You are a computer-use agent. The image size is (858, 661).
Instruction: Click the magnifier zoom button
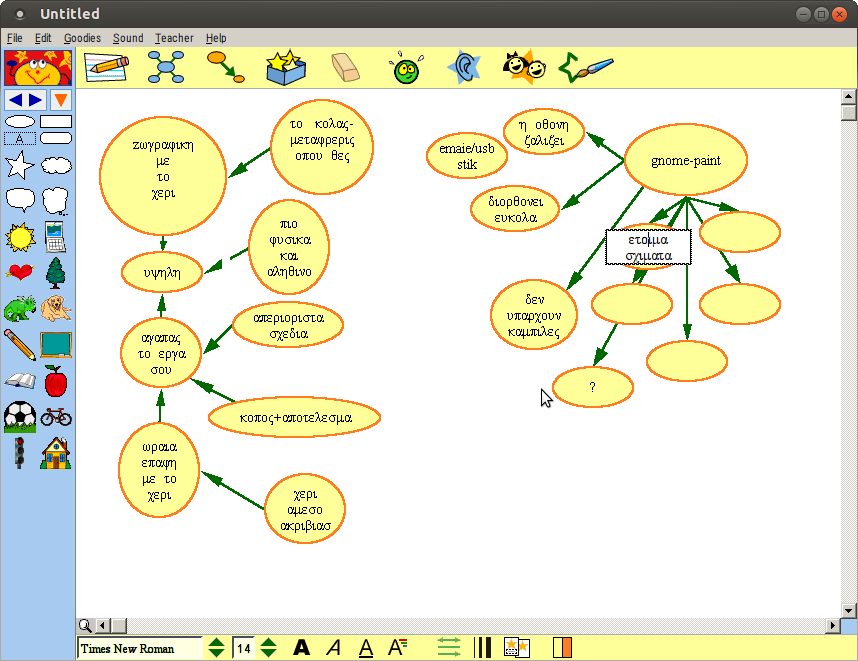point(85,625)
